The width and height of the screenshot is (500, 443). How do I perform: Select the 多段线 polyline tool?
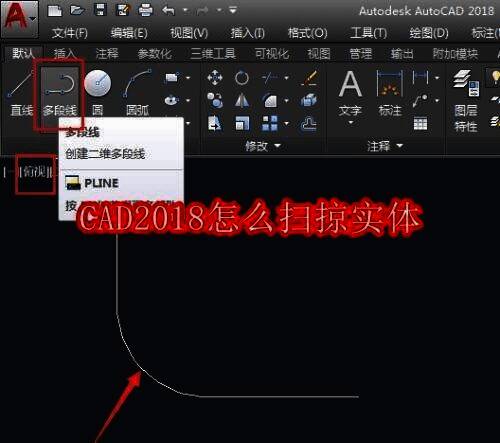click(x=60, y=94)
